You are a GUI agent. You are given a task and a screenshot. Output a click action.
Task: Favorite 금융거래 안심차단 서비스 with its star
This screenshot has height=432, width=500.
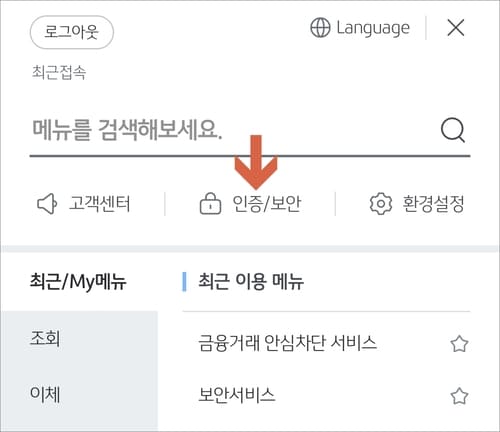tap(459, 344)
